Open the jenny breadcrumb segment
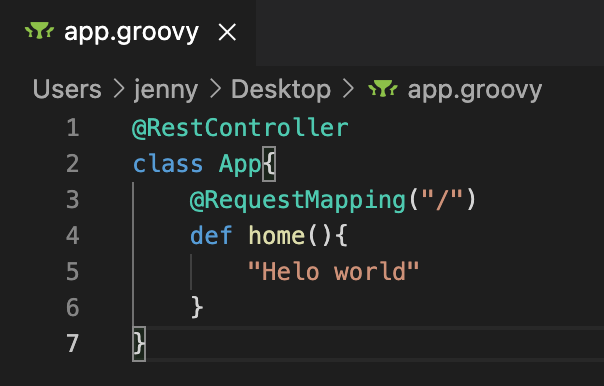 tap(166, 90)
